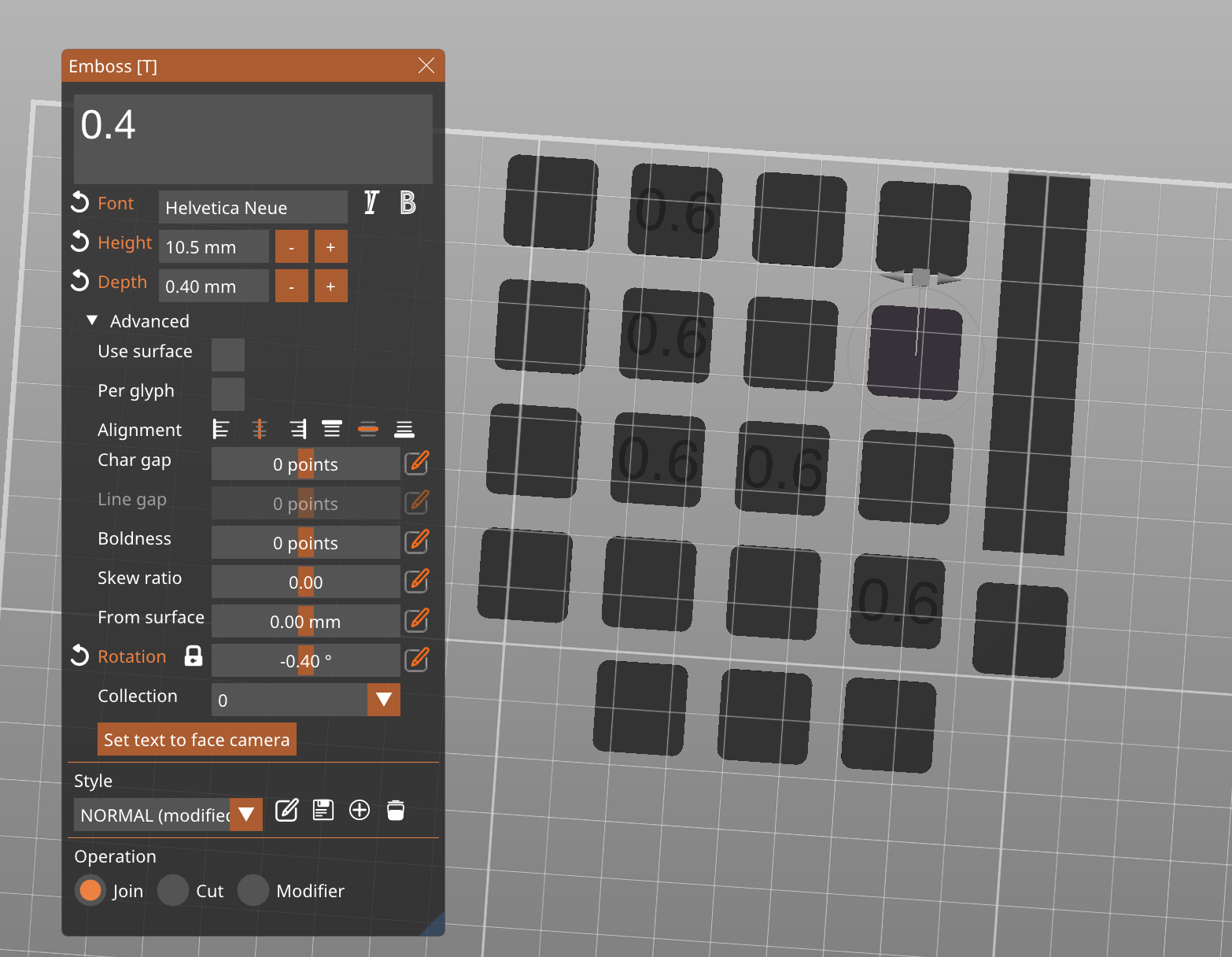Delete the current style
Viewport: 1232px width, 957px height.
click(x=396, y=810)
